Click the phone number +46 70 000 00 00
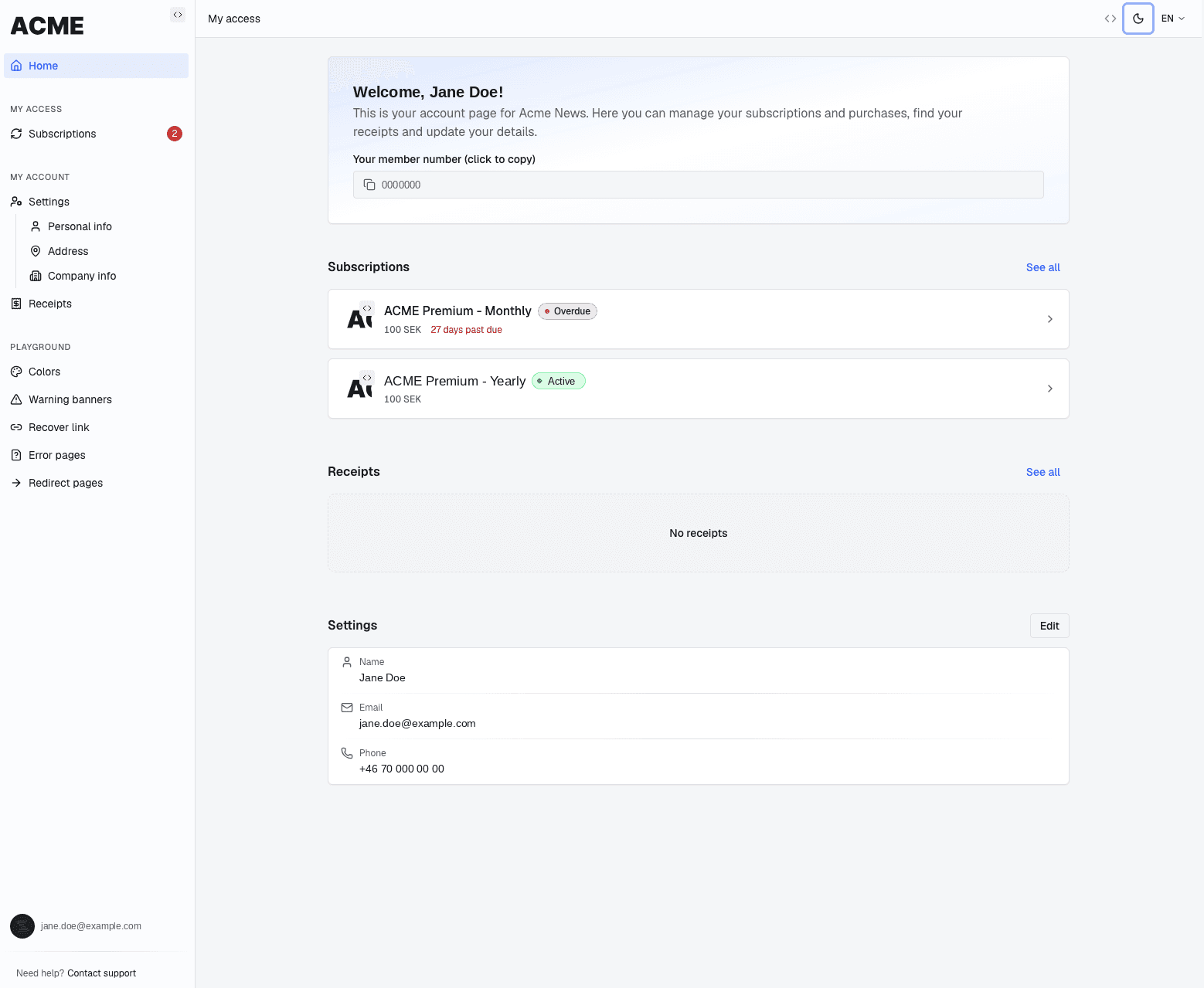The width and height of the screenshot is (1204, 988). (402, 769)
